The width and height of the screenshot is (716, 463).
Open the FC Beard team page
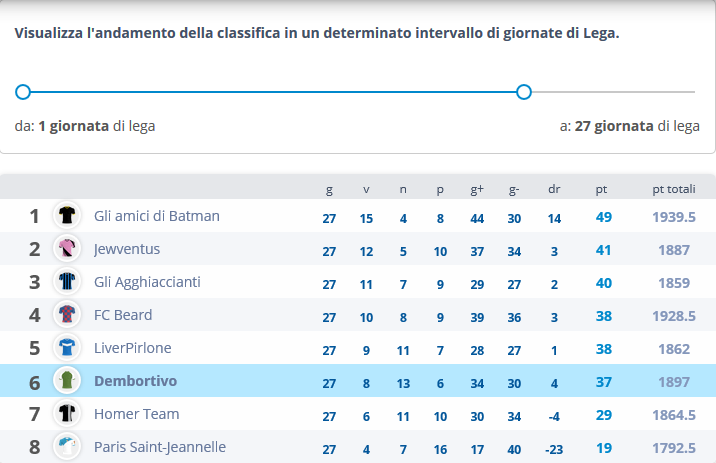click(x=123, y=315)
